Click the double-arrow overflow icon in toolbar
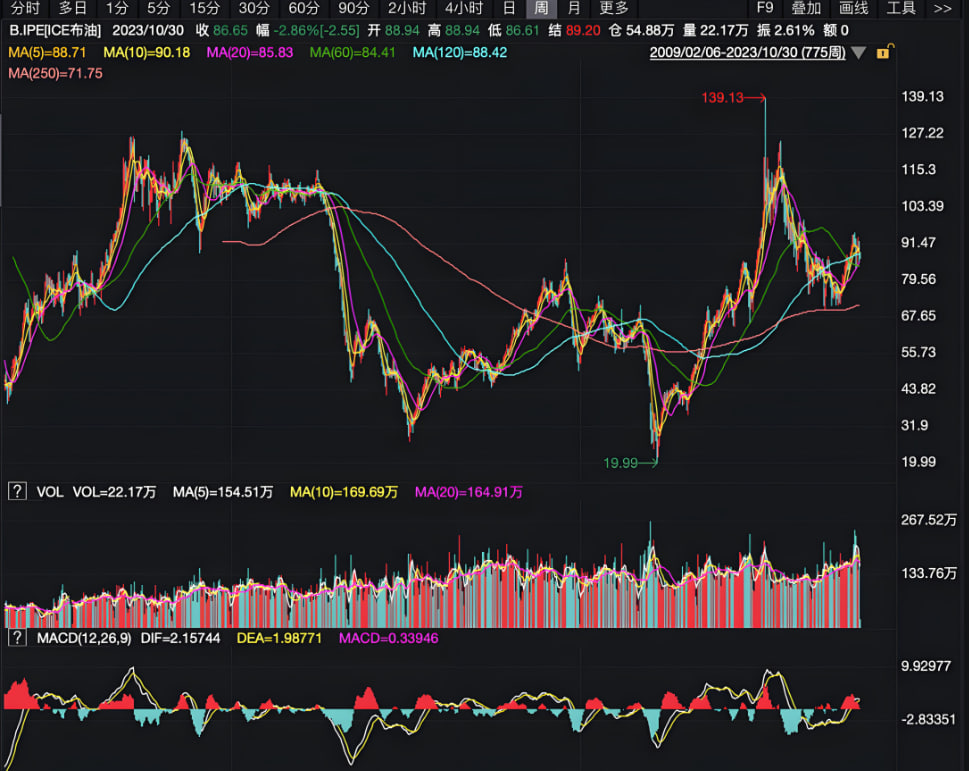 (x=942, y=8)
